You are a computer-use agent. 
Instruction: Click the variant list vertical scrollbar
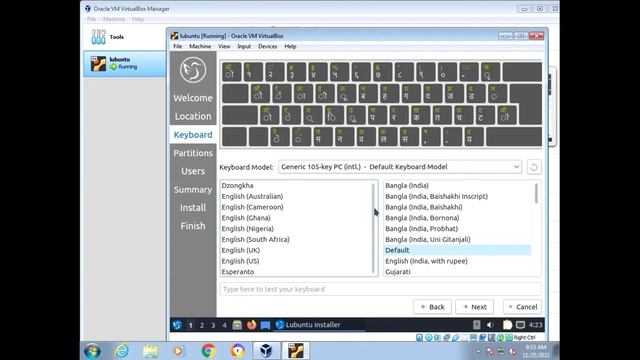(536, 193)
